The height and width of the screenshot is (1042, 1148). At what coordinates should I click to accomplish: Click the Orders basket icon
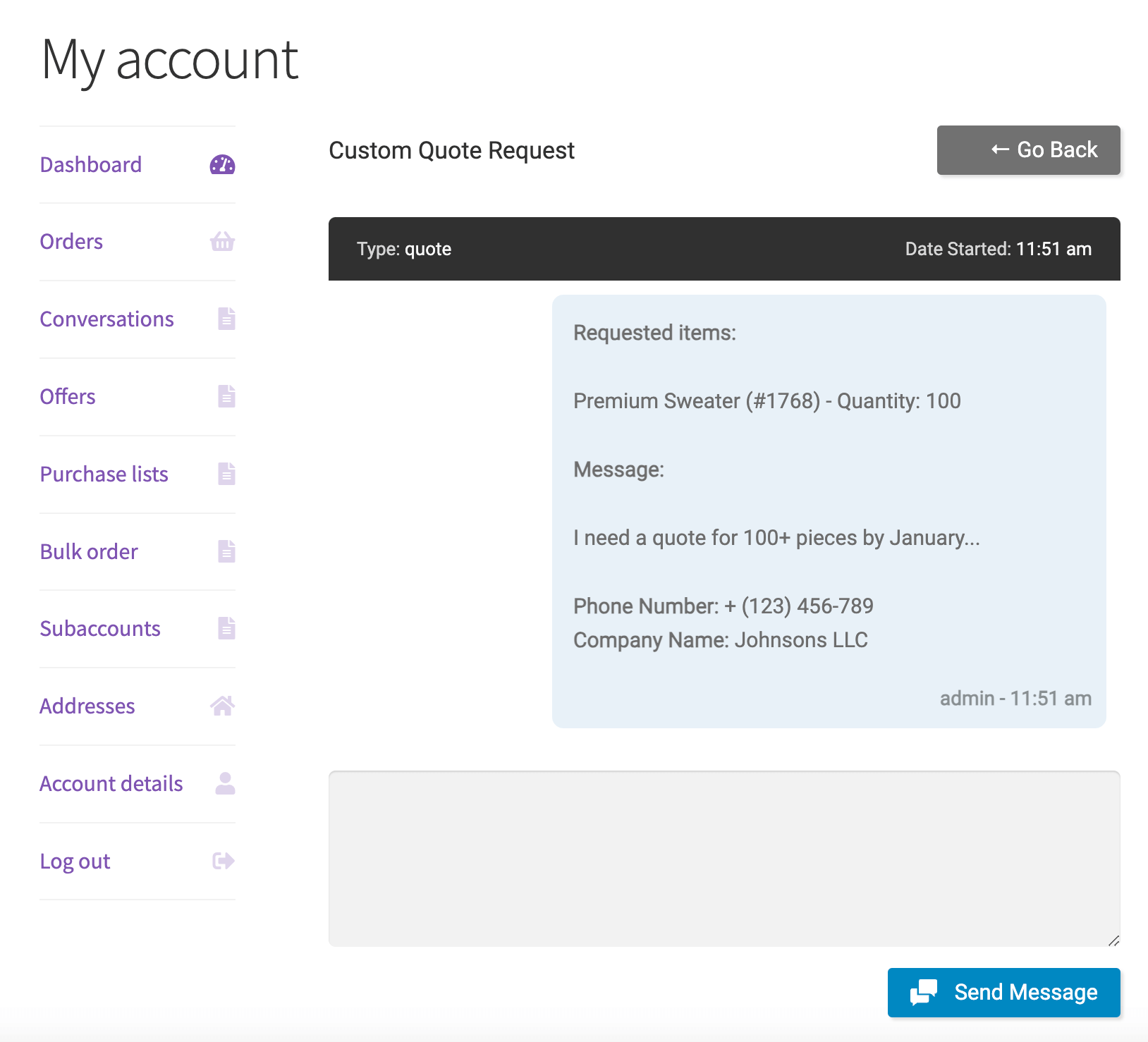222,242
